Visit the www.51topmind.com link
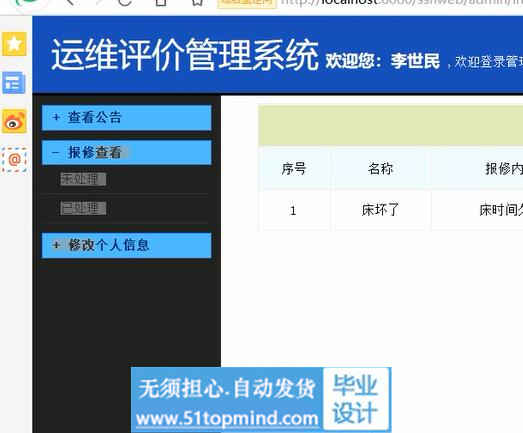This screenshot has width=523, height=433. pyautogui.click(x=227, y=418)
